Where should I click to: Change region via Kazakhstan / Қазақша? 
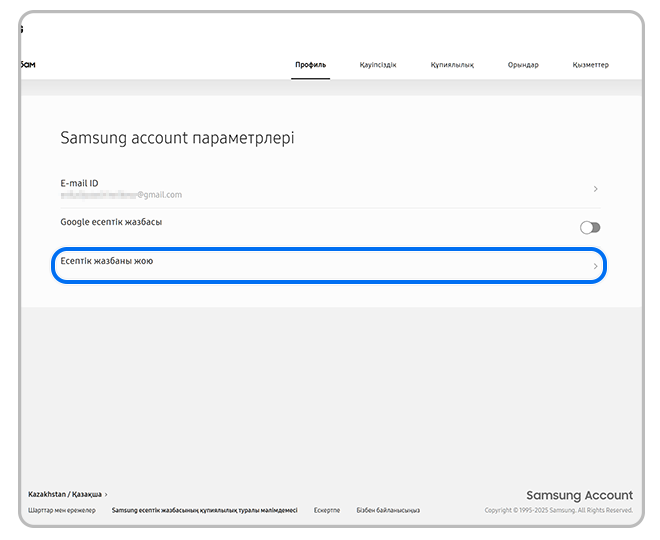click(67, 494)
